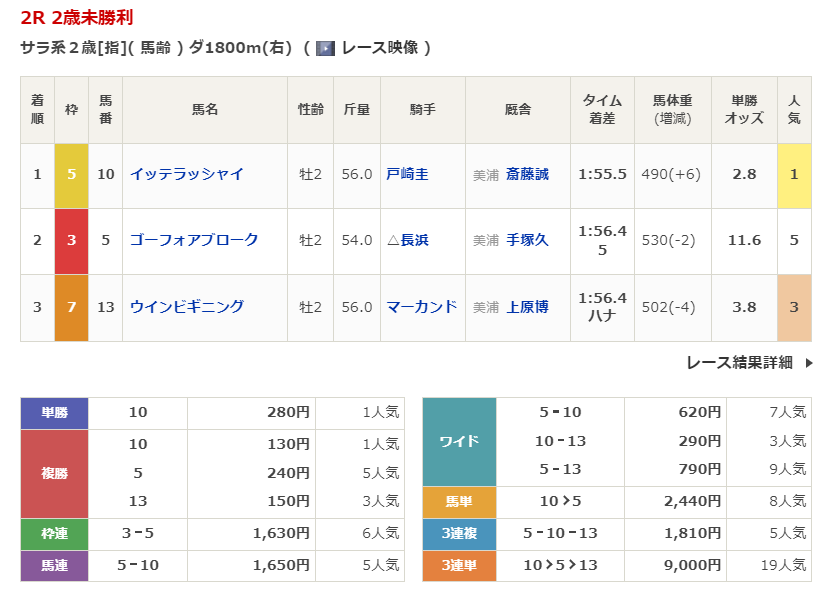
Task: Select the ワイド payout label
Action: tap(459, 441)
